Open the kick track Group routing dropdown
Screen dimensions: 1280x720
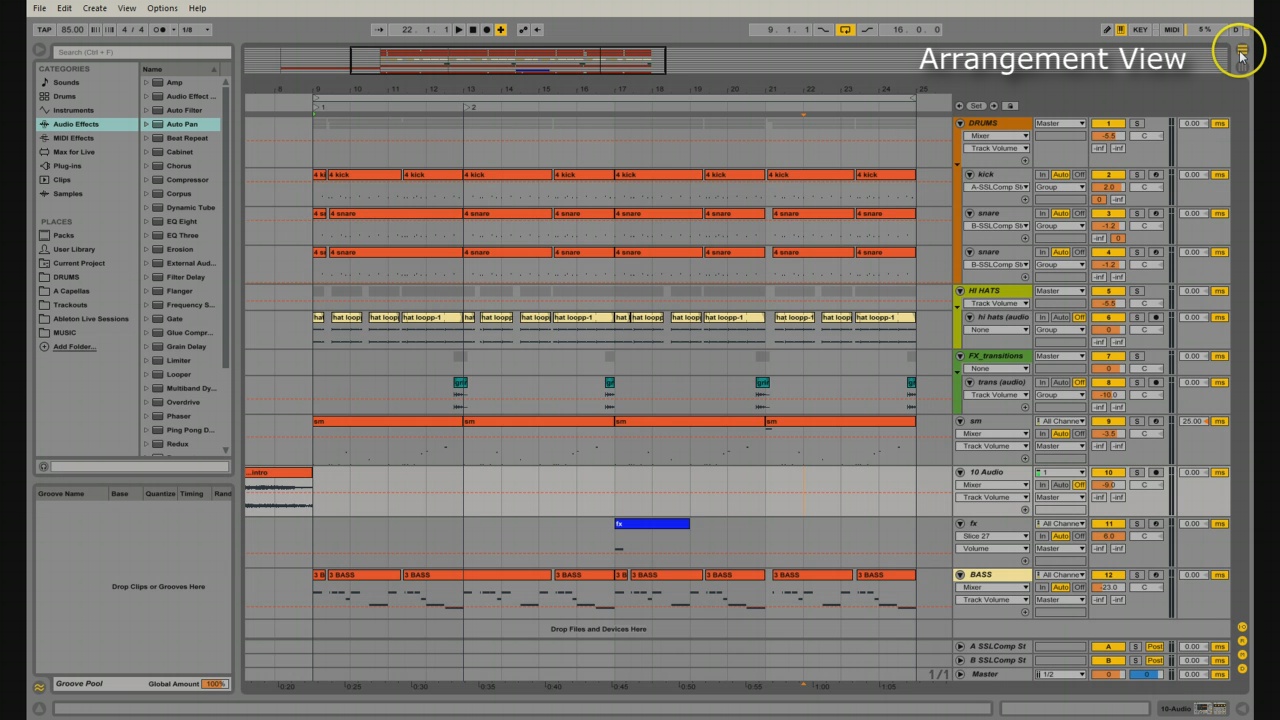pyautogui.click(x=1060, y=187)
